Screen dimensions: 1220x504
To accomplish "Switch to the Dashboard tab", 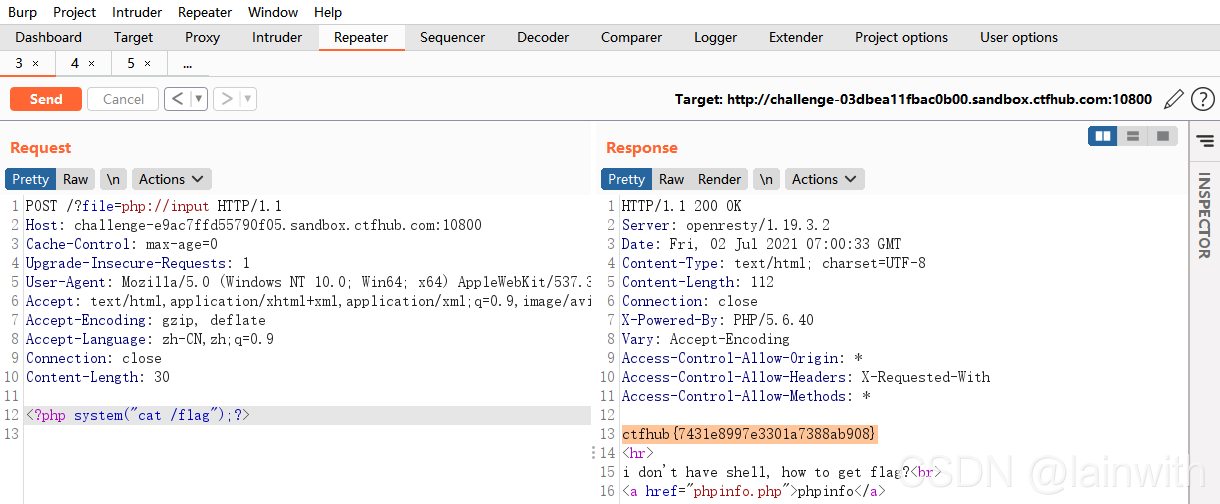I will (49, 37).
